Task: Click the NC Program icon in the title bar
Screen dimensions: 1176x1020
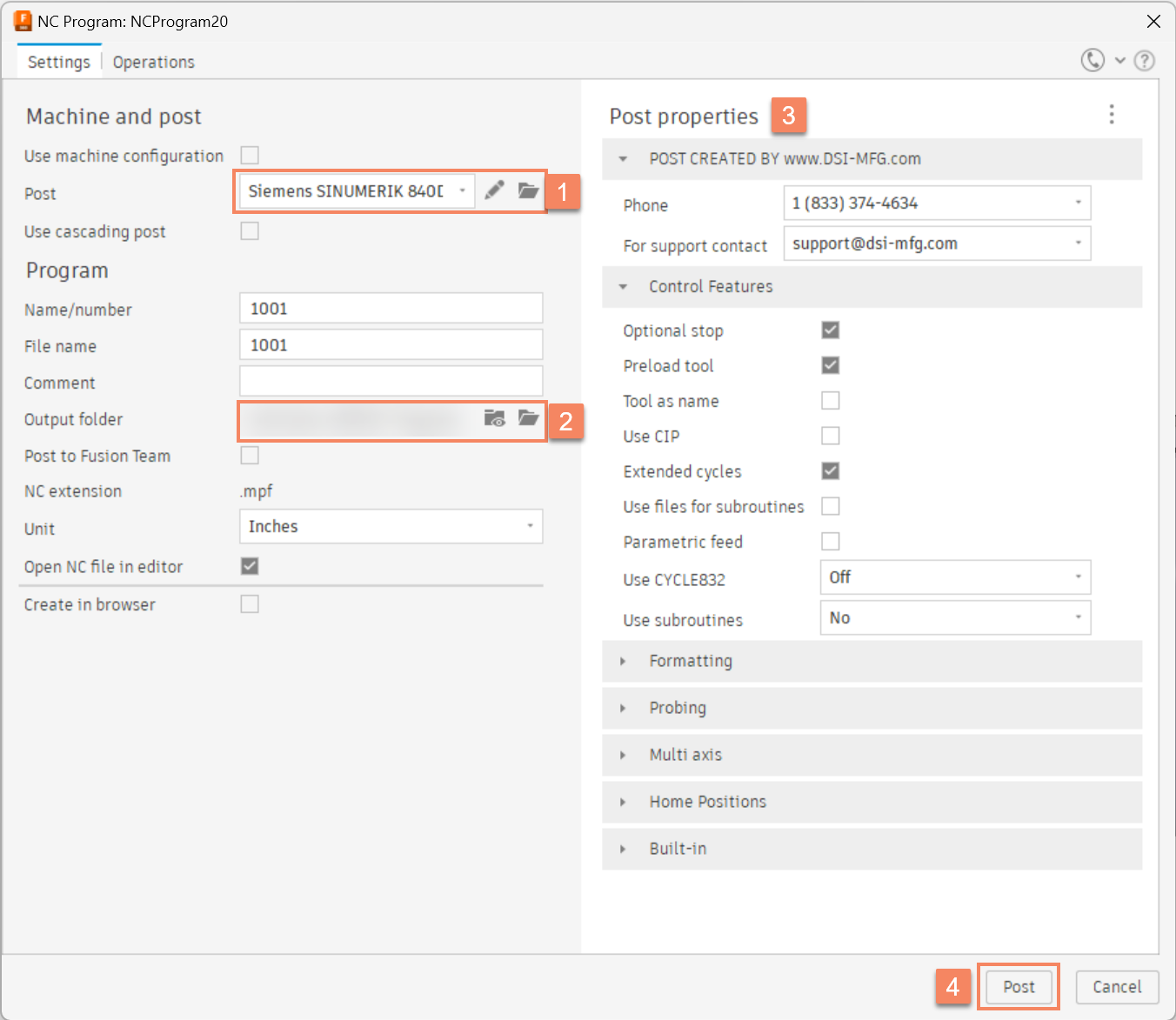Action: coord(23,21)
